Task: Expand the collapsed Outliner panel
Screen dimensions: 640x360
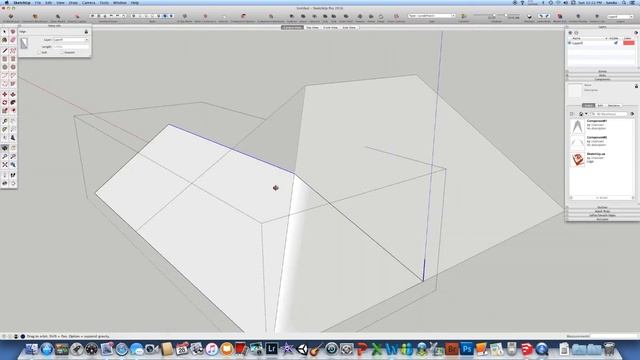Action: (x=602, y=207)
